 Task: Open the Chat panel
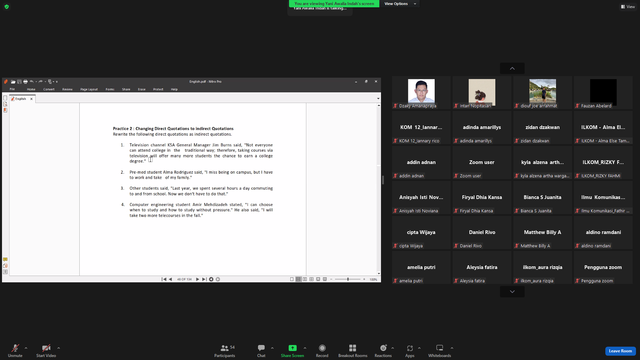tap(261, 350)
